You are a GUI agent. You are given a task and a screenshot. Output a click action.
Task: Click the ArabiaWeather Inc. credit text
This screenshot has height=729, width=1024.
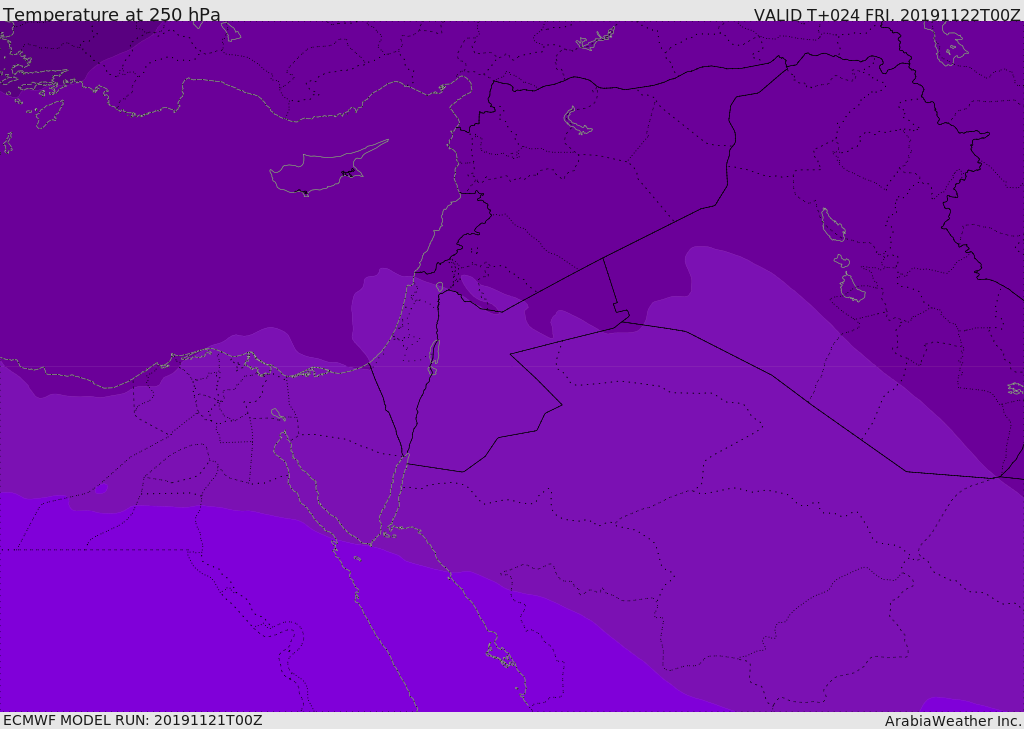point(953,721)
